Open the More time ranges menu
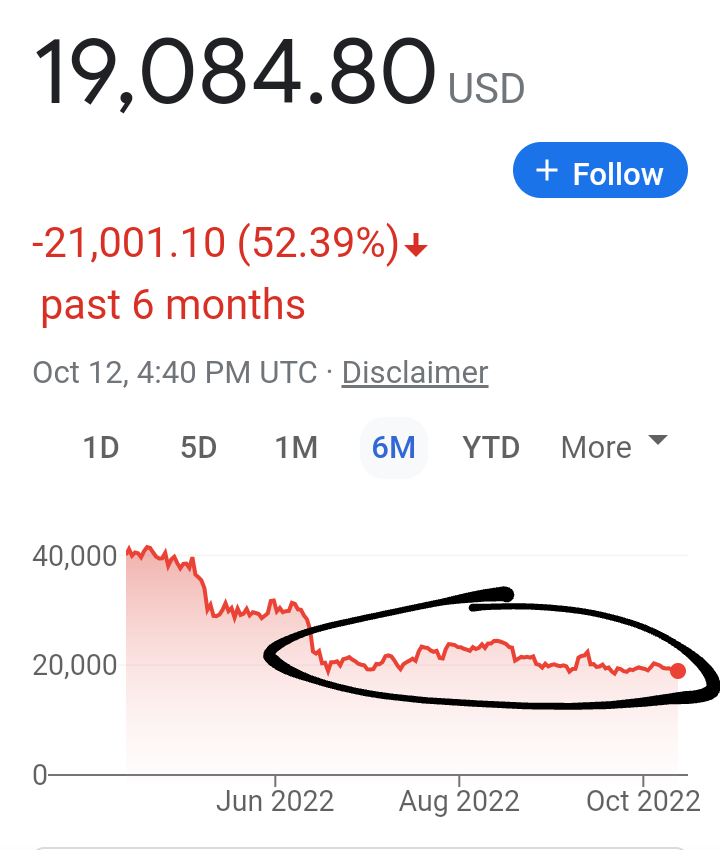The height and width of the screenshot is (850, 720). 597,447
